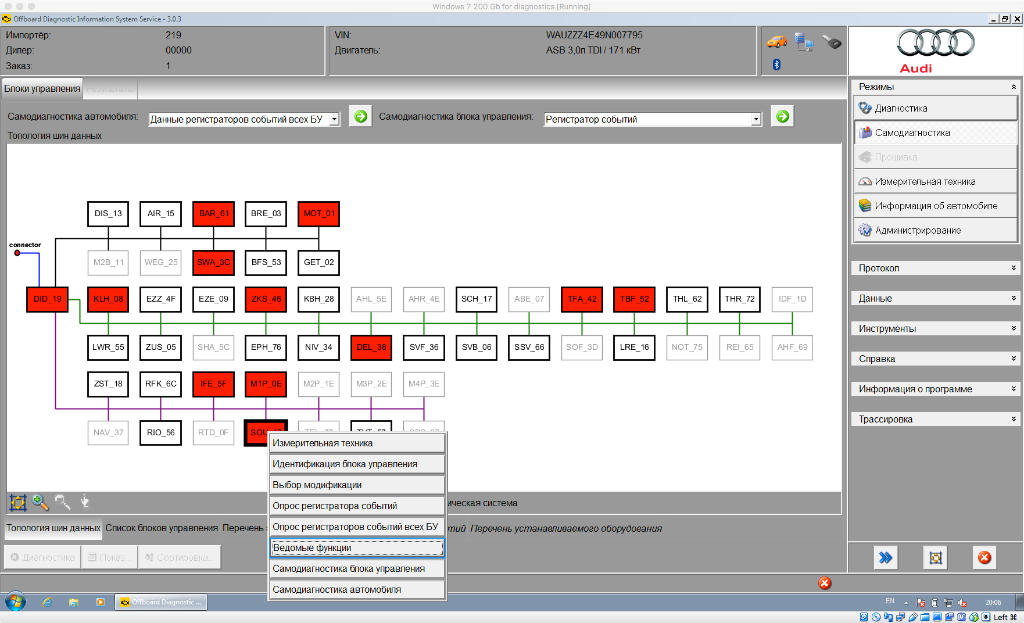Expand the Инструменты panel section
Image resolution: width=1024 pixels, height=623 pixels.
coord(936,328)
